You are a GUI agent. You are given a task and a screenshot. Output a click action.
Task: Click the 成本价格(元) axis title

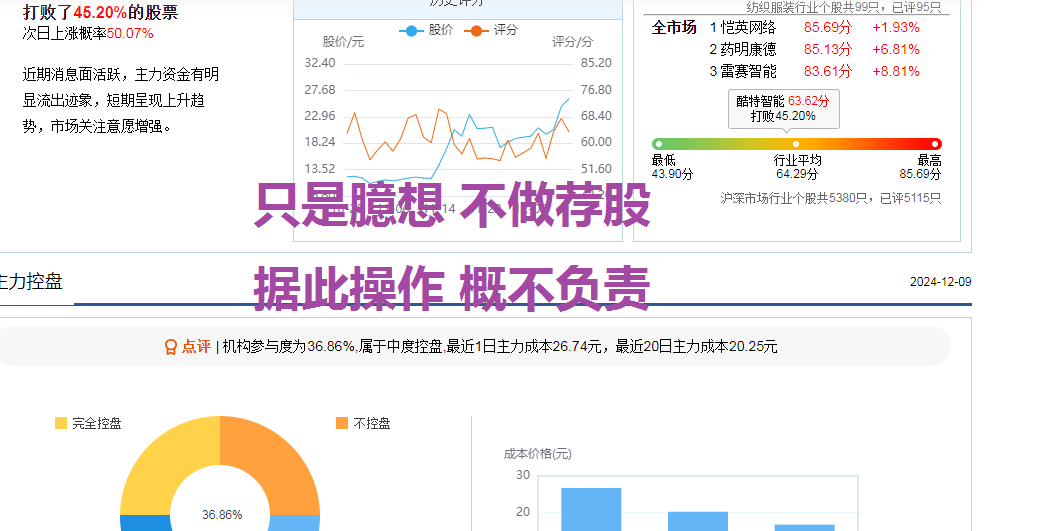[x=538, y=454]
